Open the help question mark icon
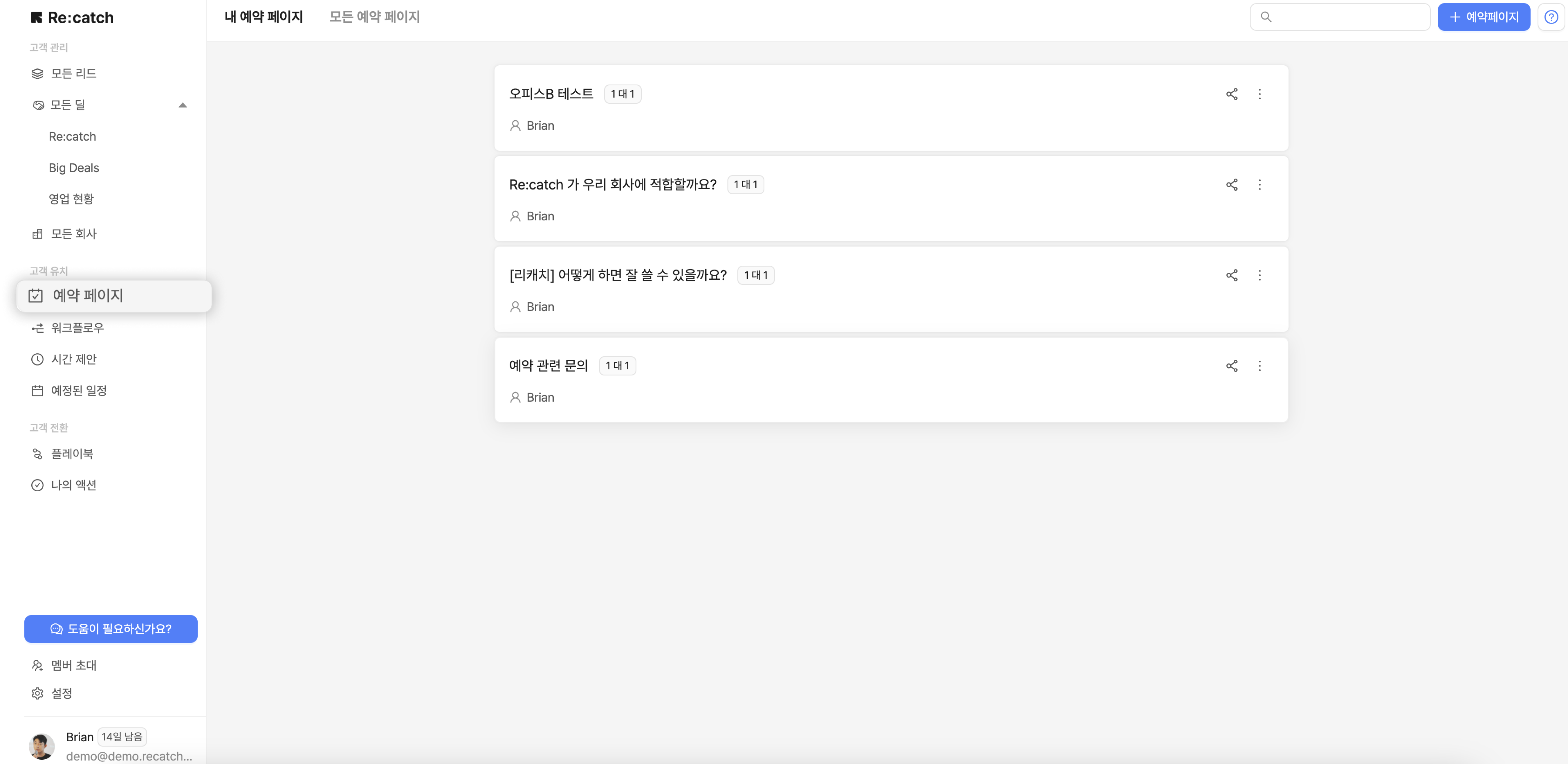The image size is (1568, 764). (1550, 17)
